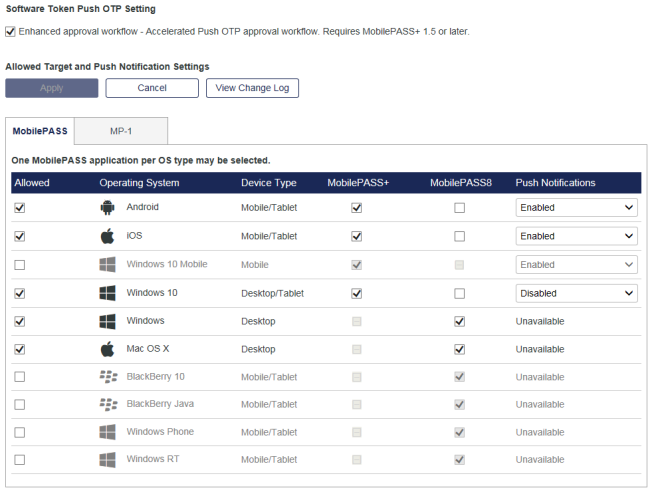This screenshot has width=652, height=492.
Task: Select the MobilePASS8 checkbox for iOS
Action: [x=459, y=236]
